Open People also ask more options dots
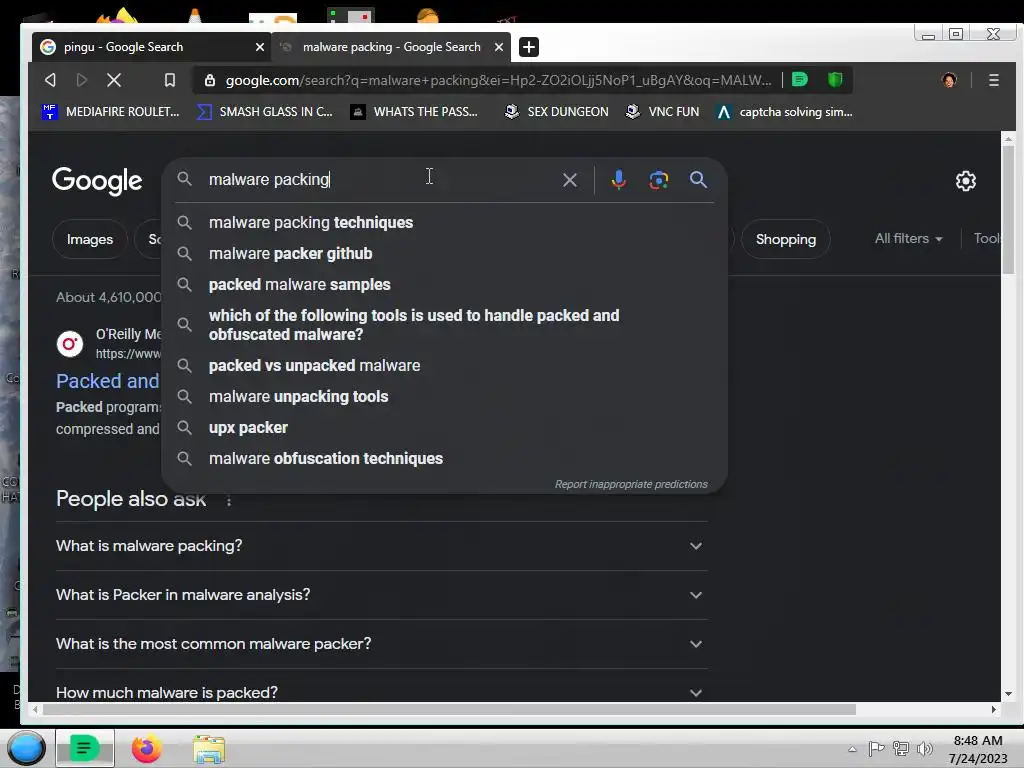Viewport: 1024px width, 768px height. click(x=229, y=500)
